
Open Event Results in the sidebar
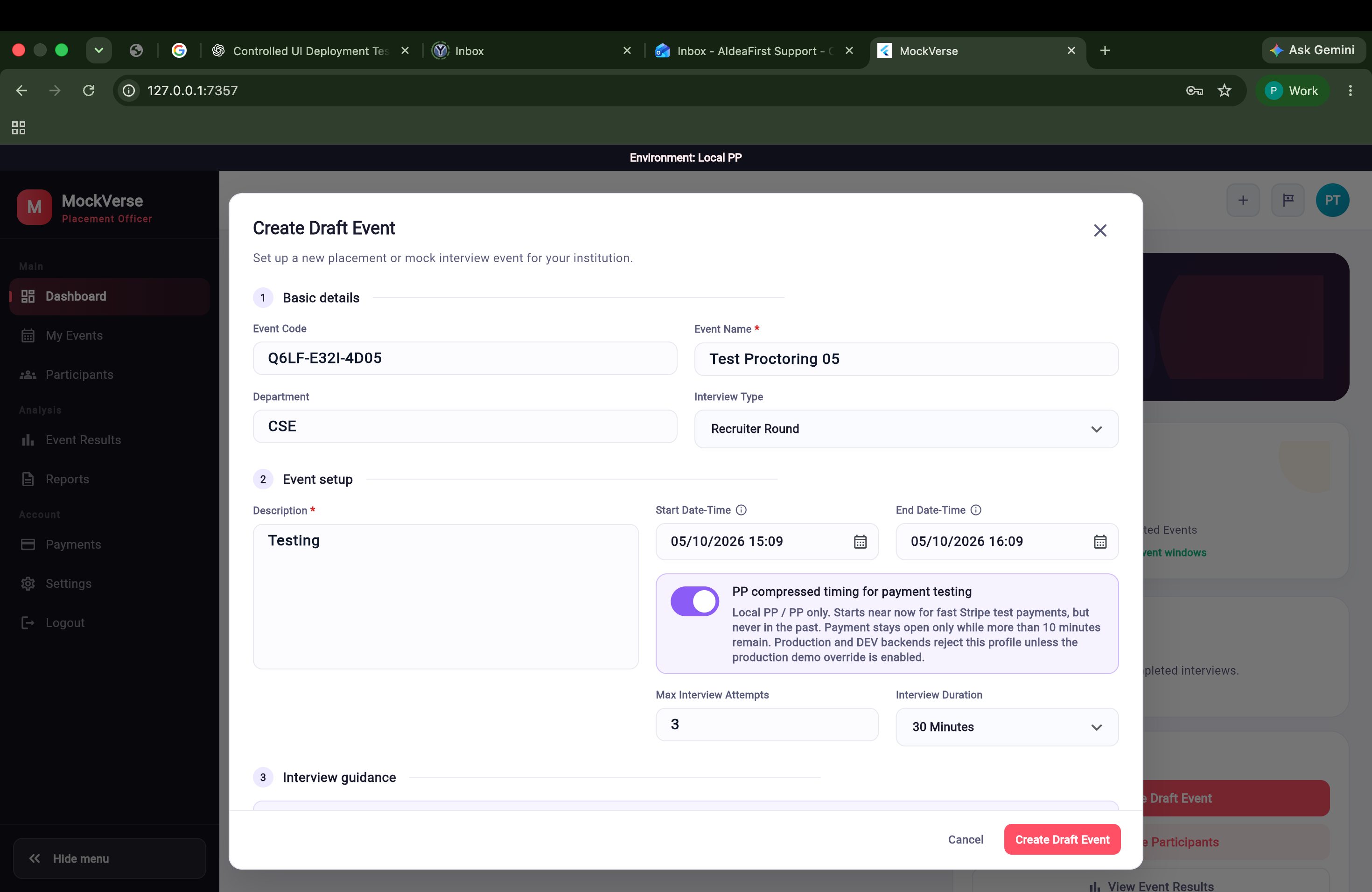110,439
